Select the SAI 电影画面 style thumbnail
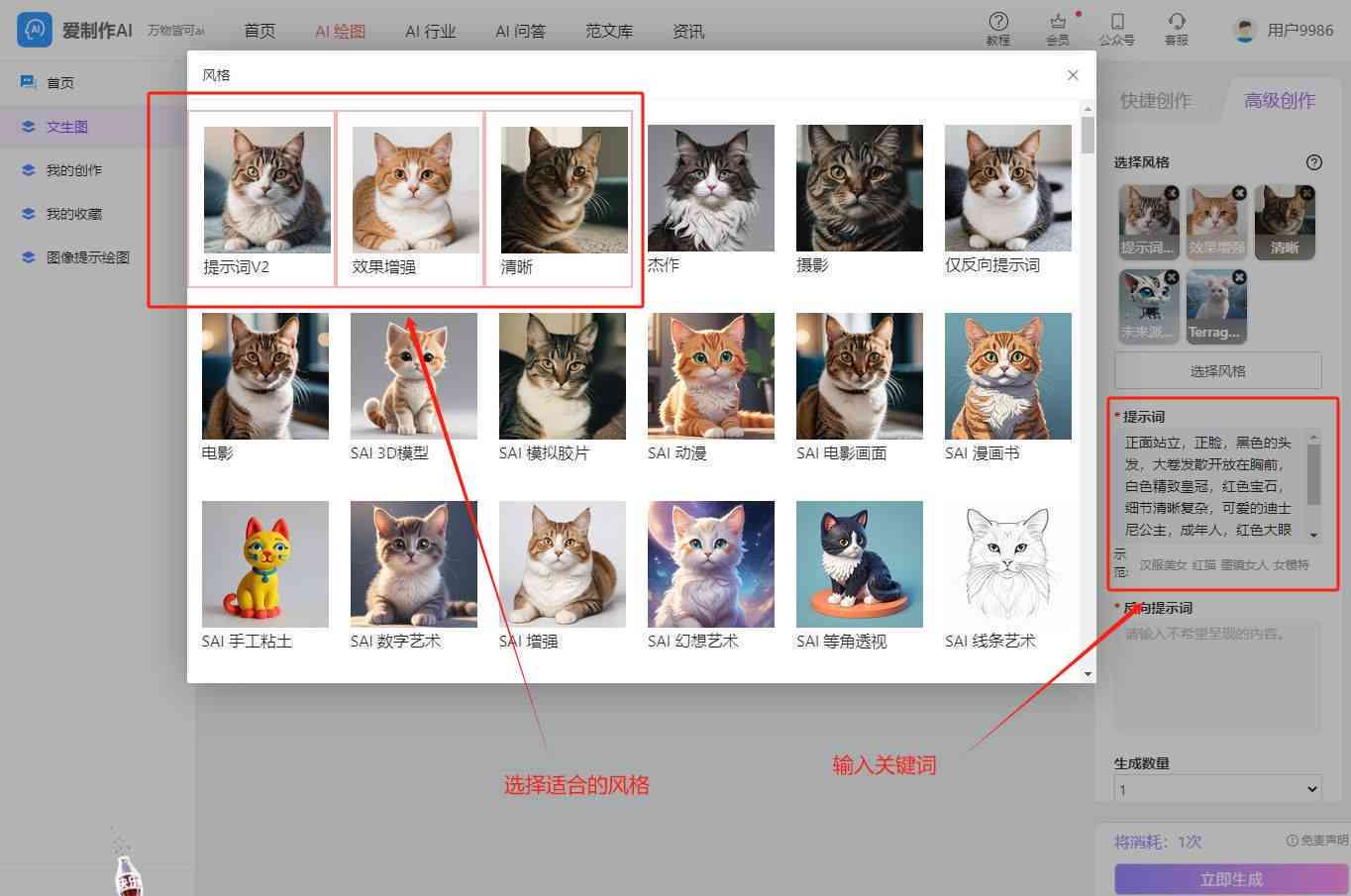This screenshot has width=1351, height=896. click(x=860, y=376)
